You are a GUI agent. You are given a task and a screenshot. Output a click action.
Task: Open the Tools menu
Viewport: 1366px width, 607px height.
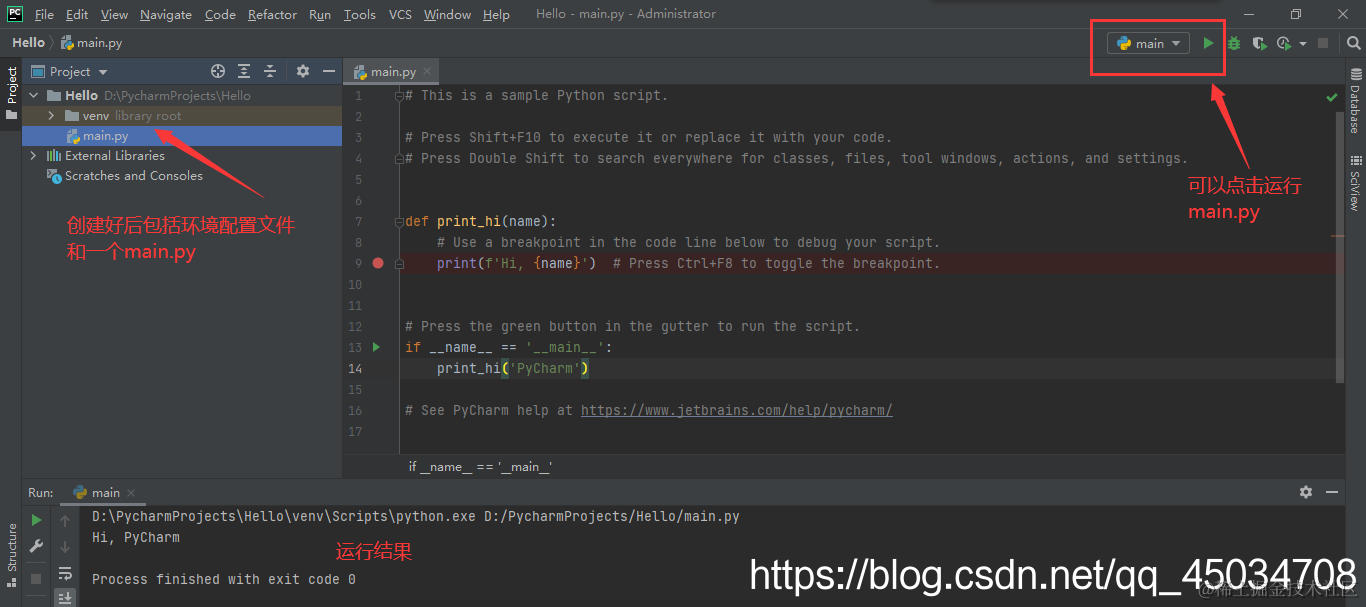(359, 14)
